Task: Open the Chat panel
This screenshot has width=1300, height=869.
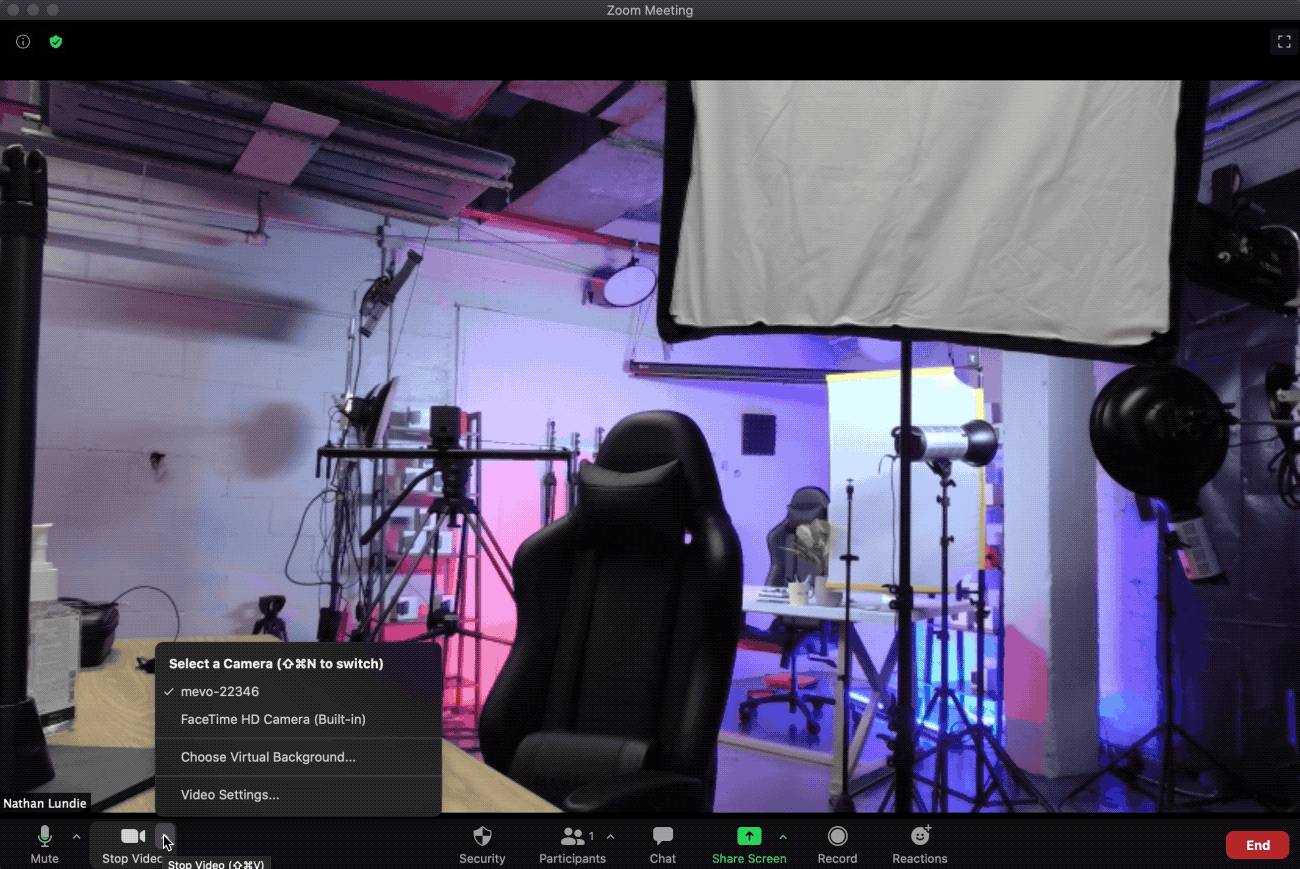Action: 662,844
